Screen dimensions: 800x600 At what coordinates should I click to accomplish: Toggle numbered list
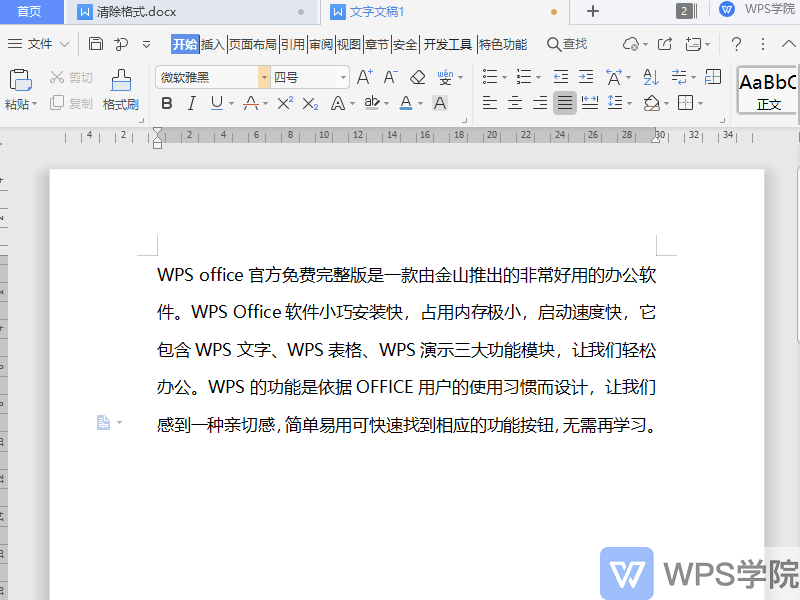[524, 77]
